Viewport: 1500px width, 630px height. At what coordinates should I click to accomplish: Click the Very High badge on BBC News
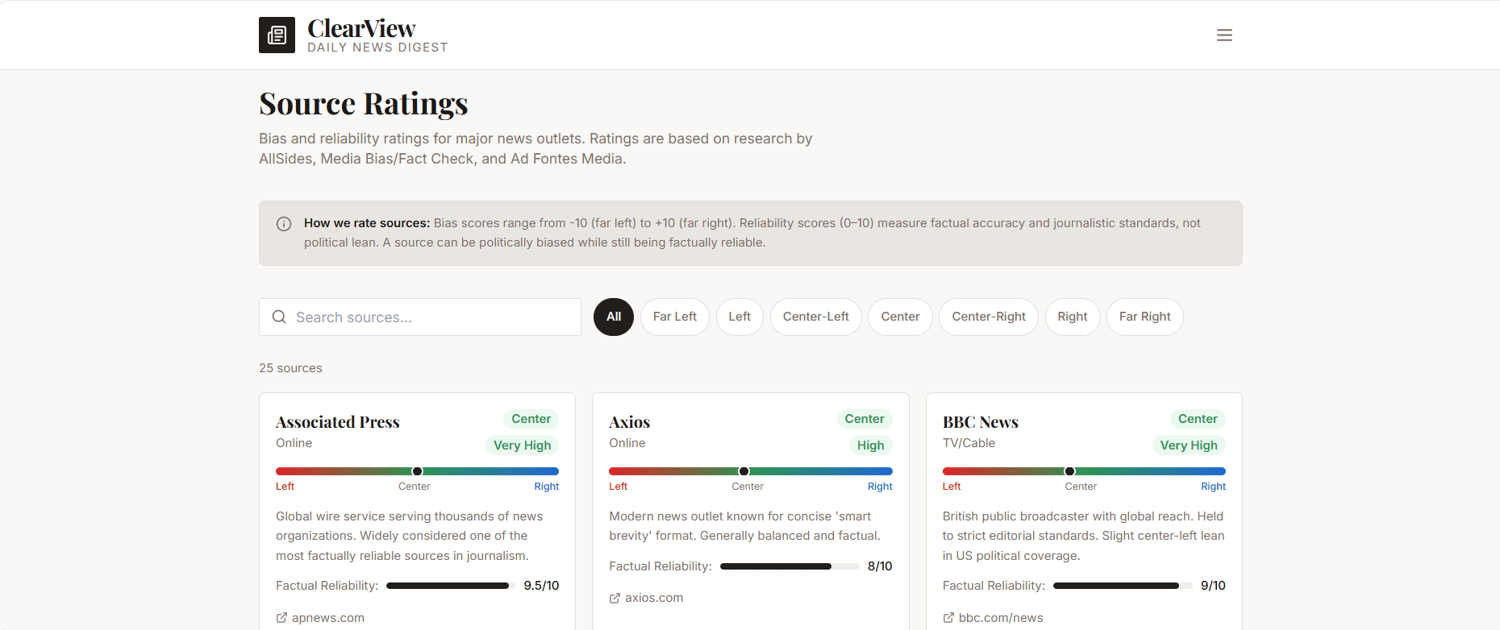[1189, 445]
